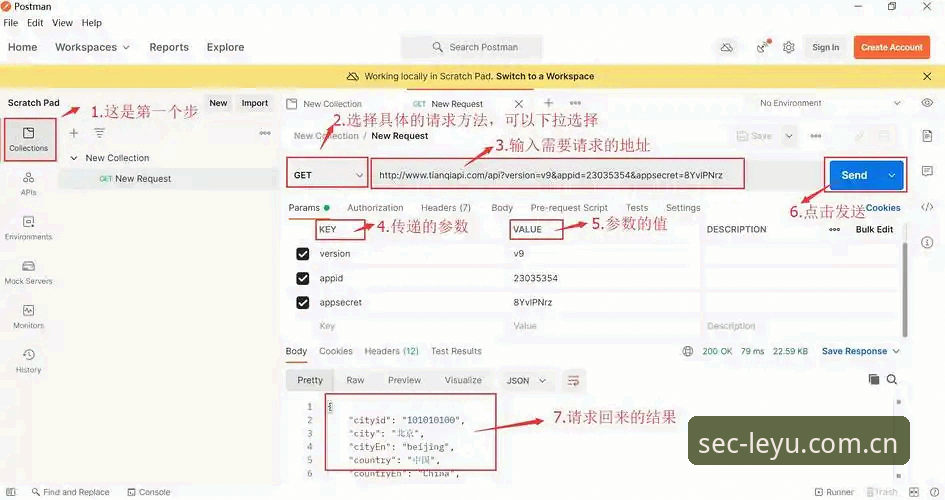945x500 pixels.
Task: Switch to the response Cookies tab
Action: tap(336, 351)
